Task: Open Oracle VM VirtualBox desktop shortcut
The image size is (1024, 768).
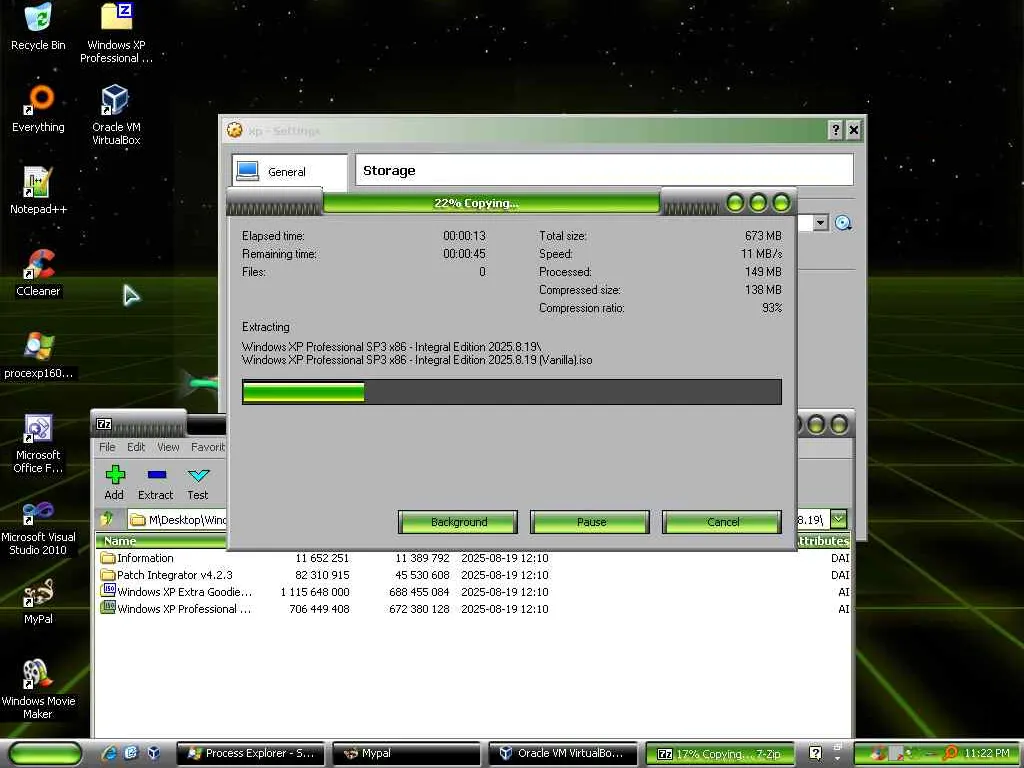Action: (116, 114)
